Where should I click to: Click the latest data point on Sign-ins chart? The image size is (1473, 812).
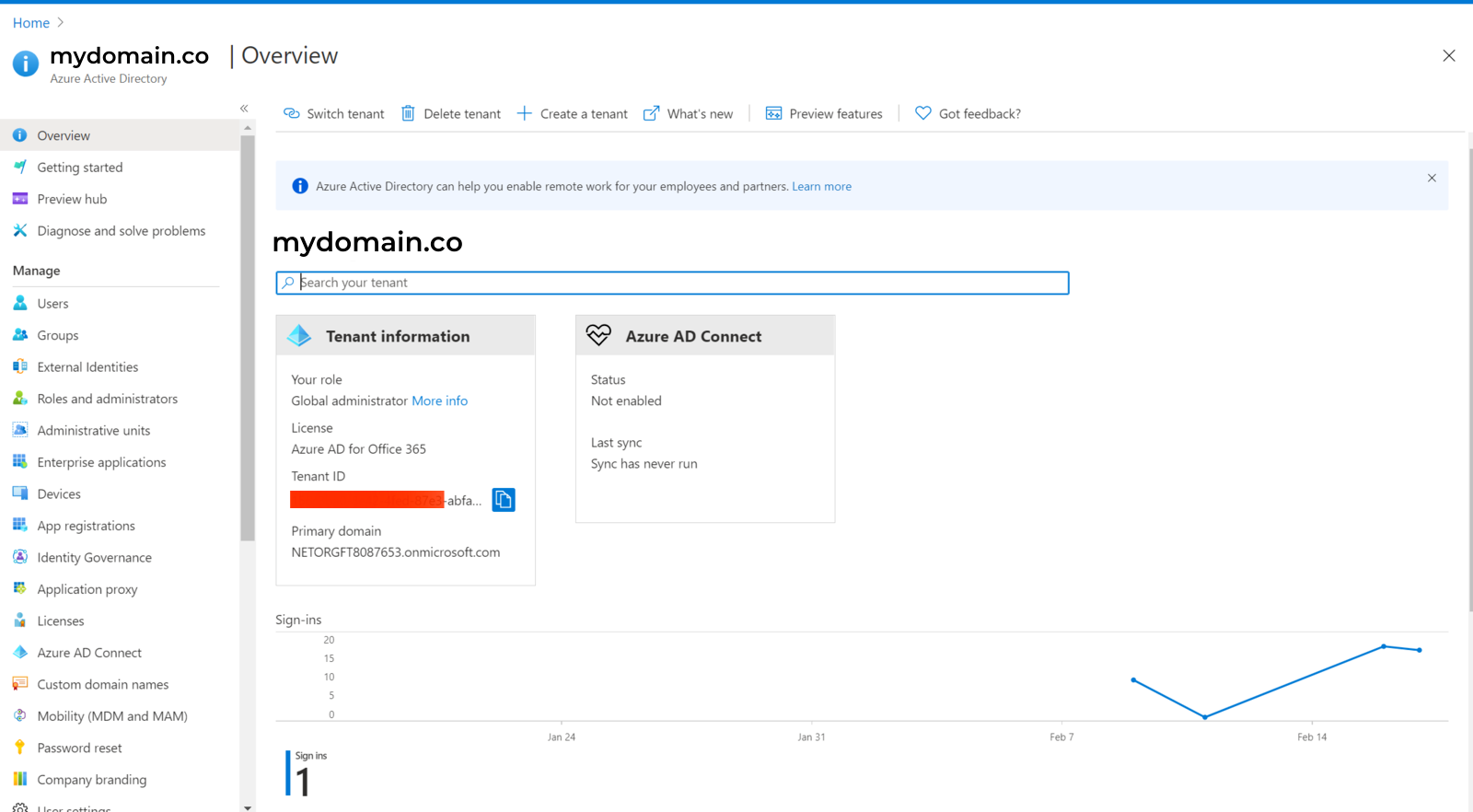1420,650
